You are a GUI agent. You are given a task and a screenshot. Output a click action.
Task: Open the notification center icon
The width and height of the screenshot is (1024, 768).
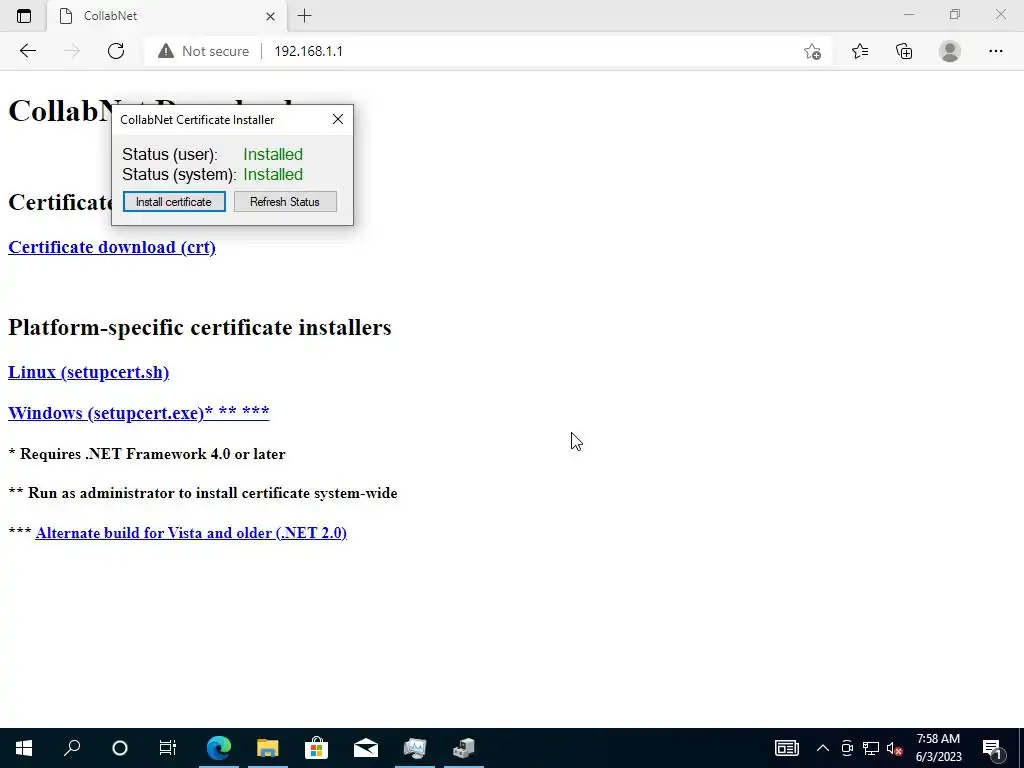tap(992, 748)
